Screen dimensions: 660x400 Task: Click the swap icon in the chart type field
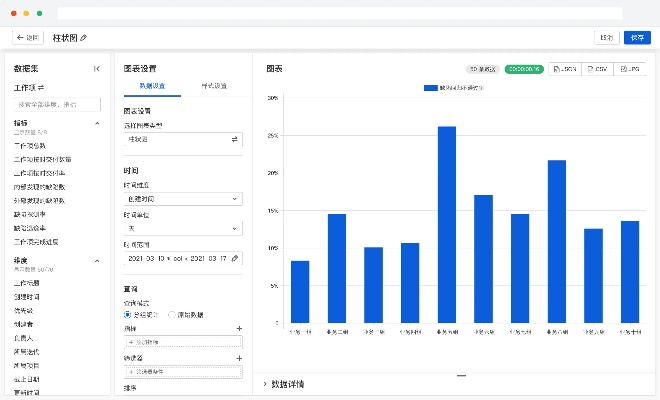click(235, 140)
